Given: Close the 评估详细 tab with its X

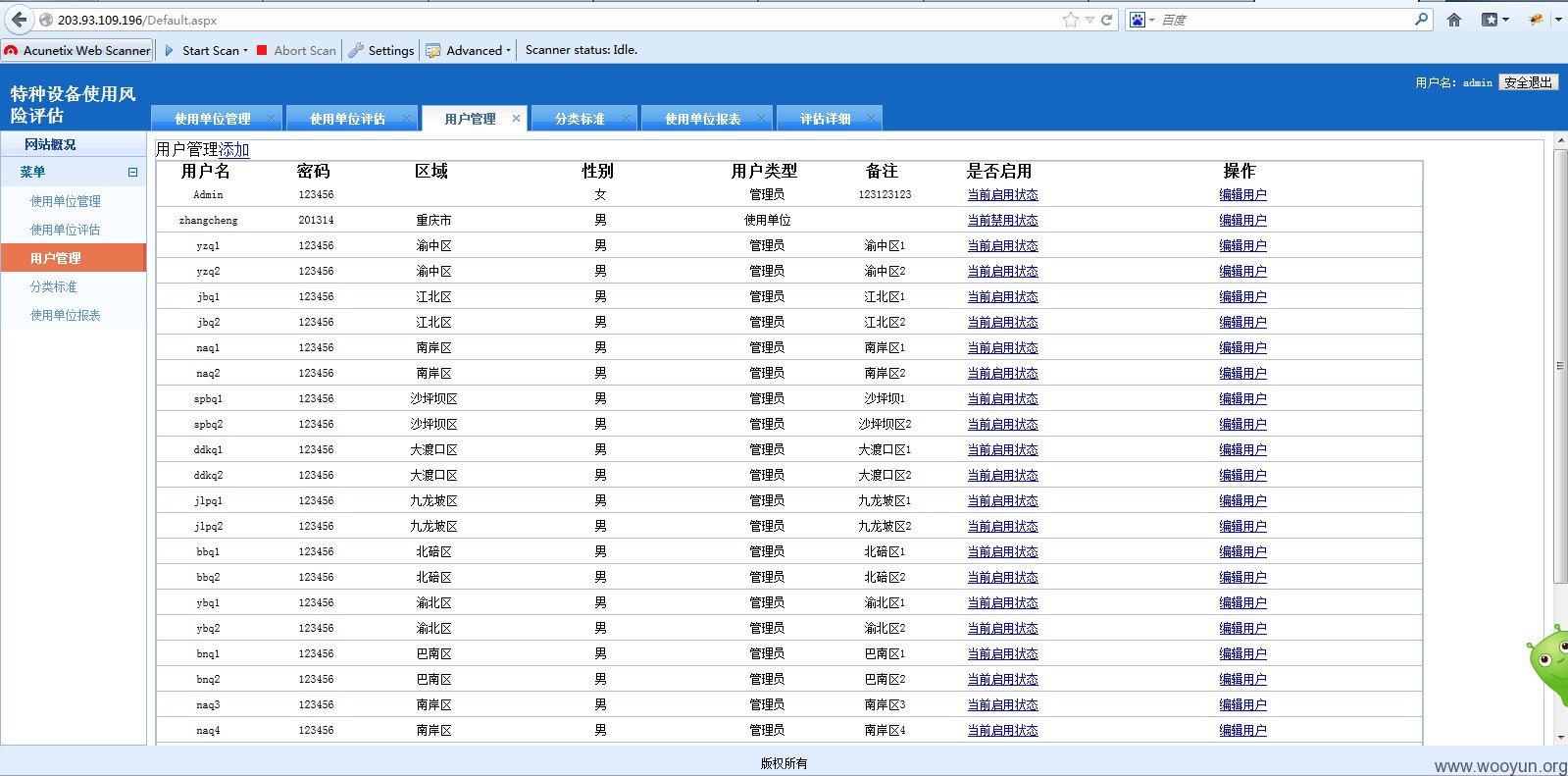Looking at the screenshot, I should (x=871, y=118).
